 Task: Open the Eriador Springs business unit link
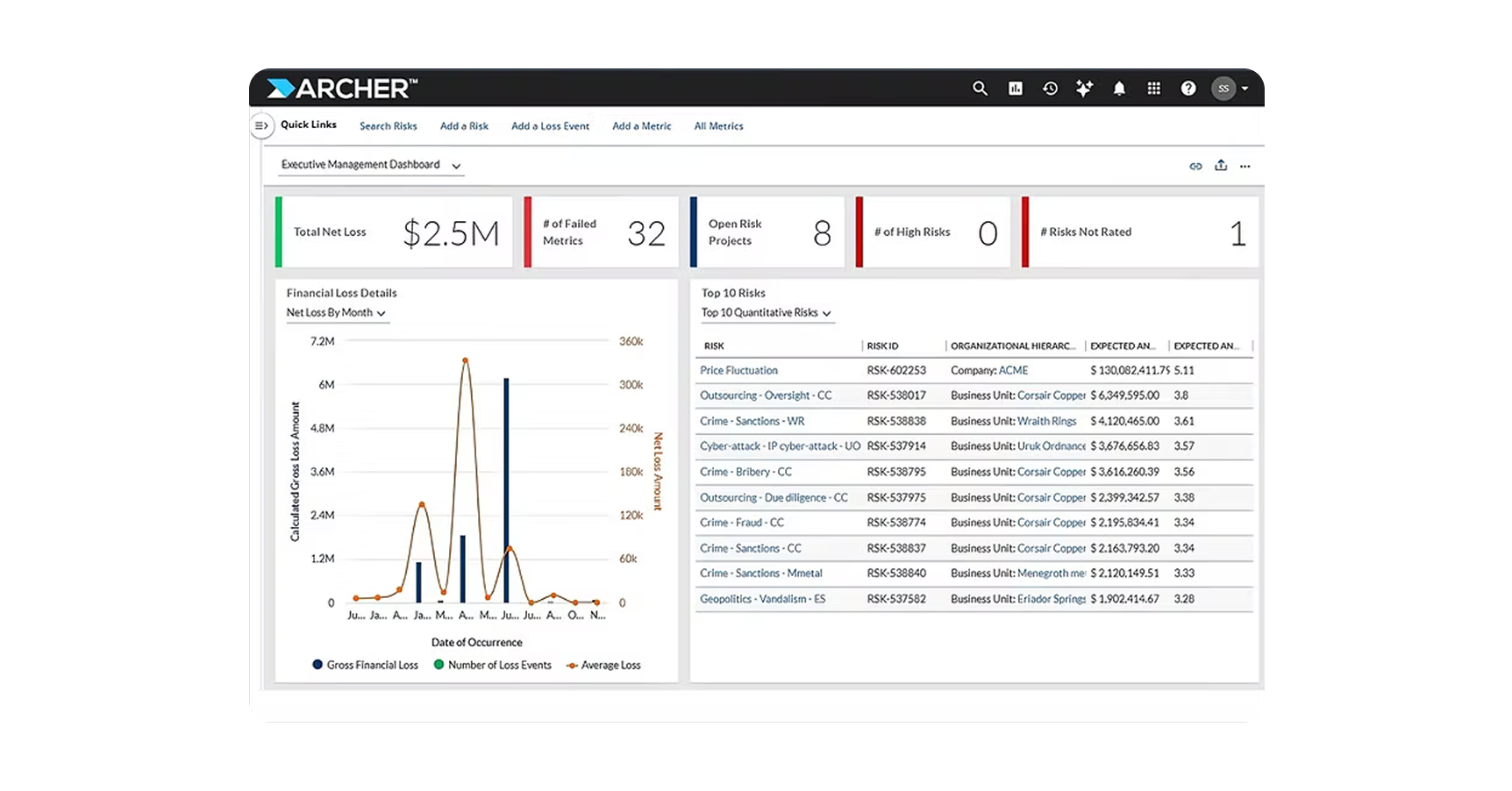1052,600
